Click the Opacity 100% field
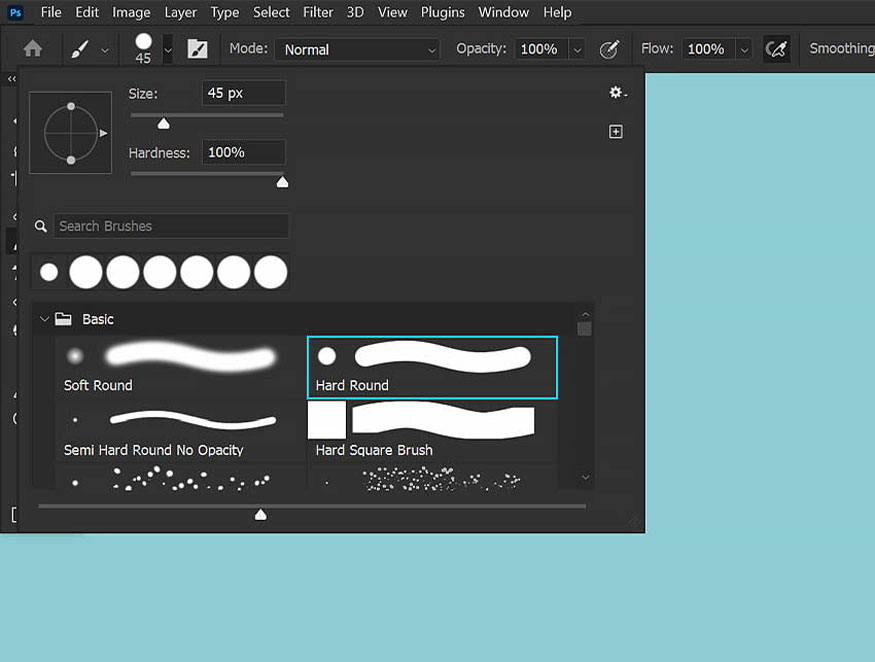The width and height of the screenshot is (875, 662). click(x=541, y=49)
